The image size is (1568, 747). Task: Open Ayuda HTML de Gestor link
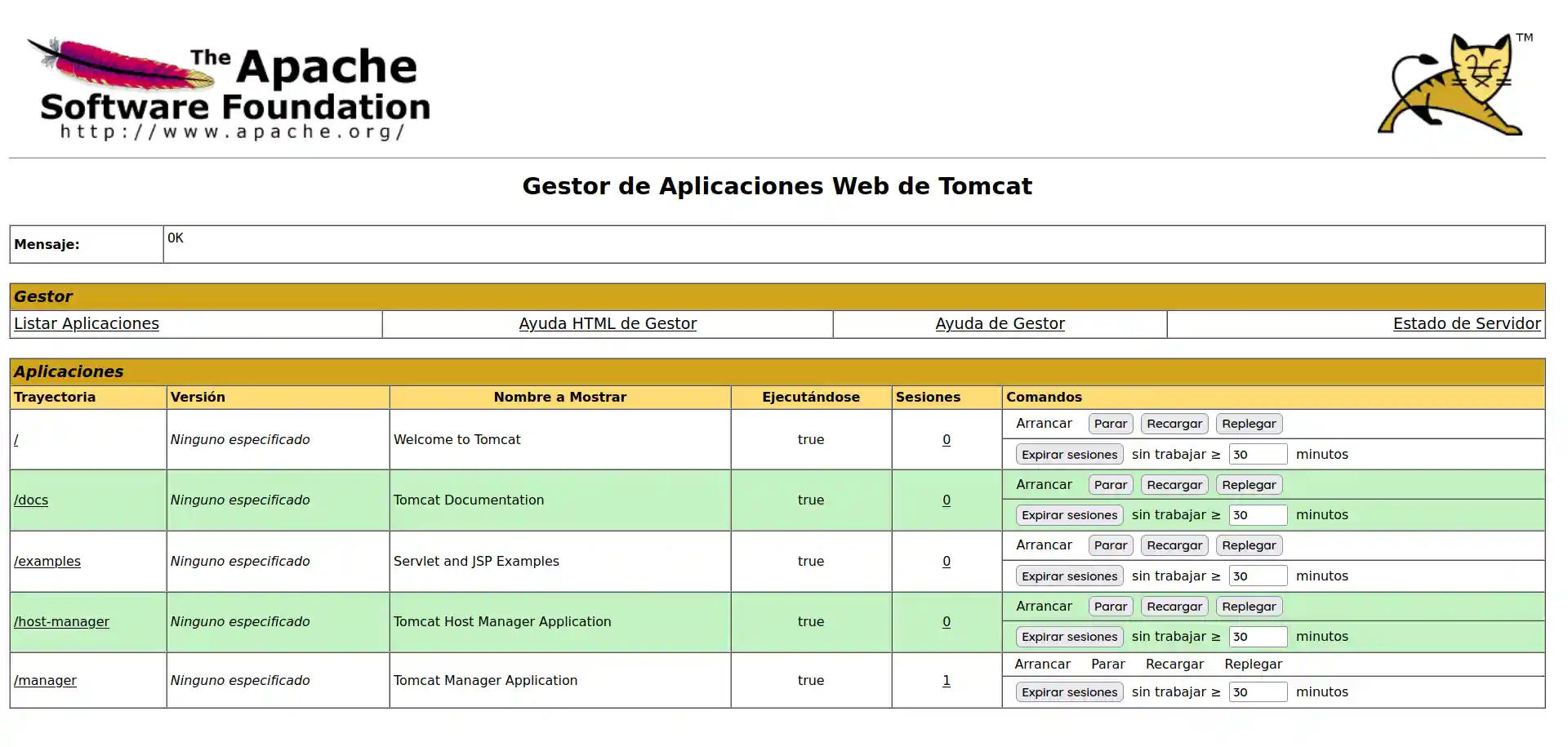point(608,324)
